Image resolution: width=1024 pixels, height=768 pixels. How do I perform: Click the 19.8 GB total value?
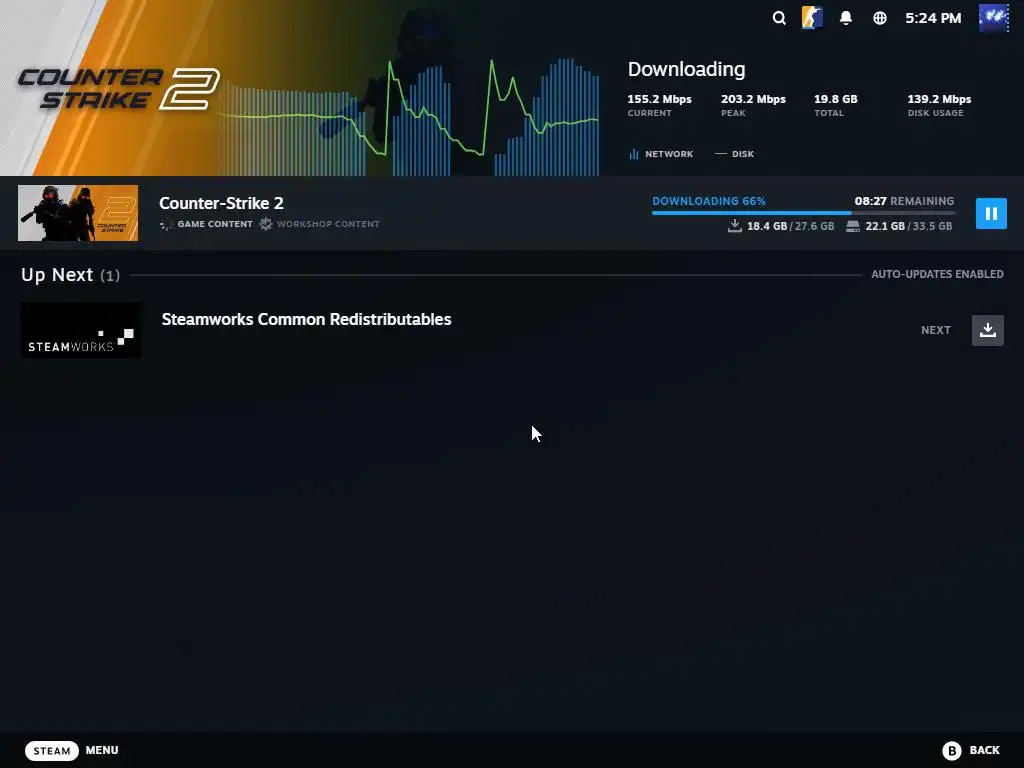[x=835, y=99]
